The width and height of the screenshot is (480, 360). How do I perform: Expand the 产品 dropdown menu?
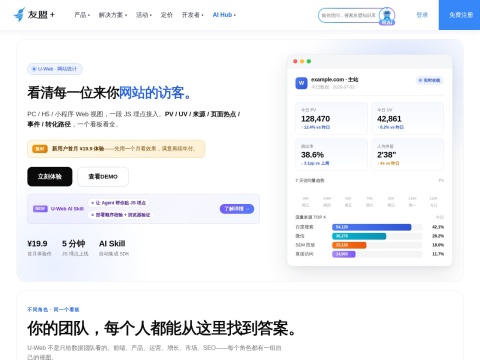[x=82, y=15]
